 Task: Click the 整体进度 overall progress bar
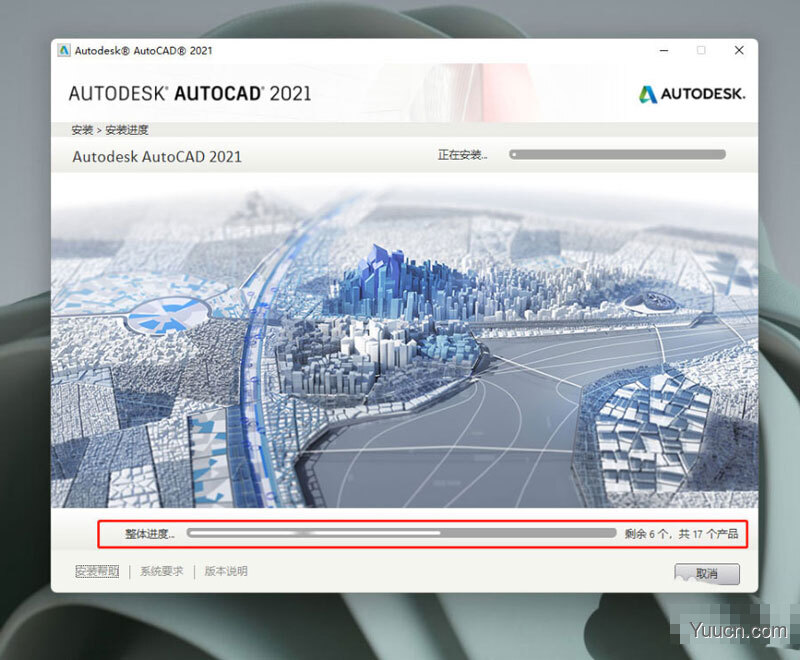(x=402, y=533)
